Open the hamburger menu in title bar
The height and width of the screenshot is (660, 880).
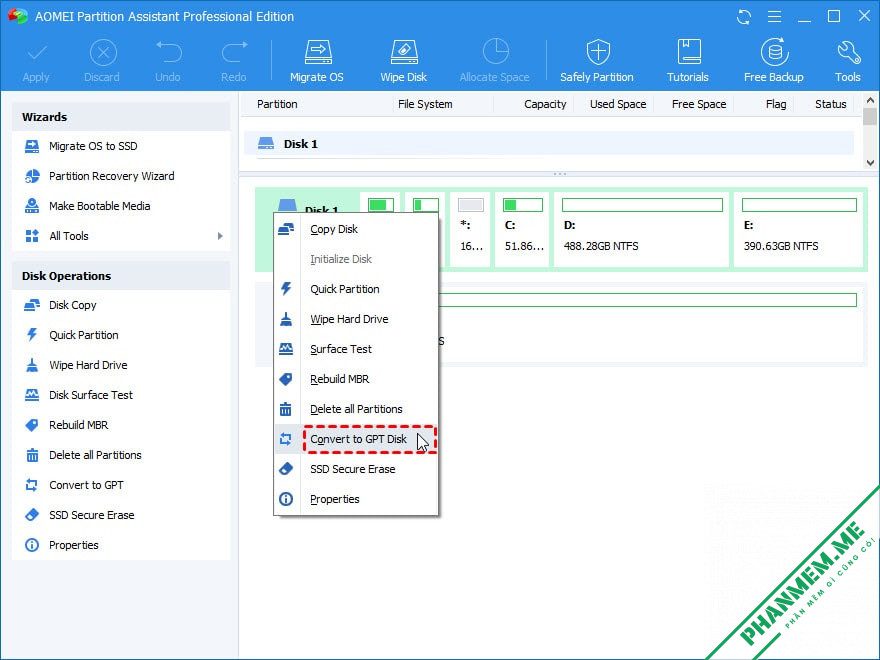coord(774,17)
